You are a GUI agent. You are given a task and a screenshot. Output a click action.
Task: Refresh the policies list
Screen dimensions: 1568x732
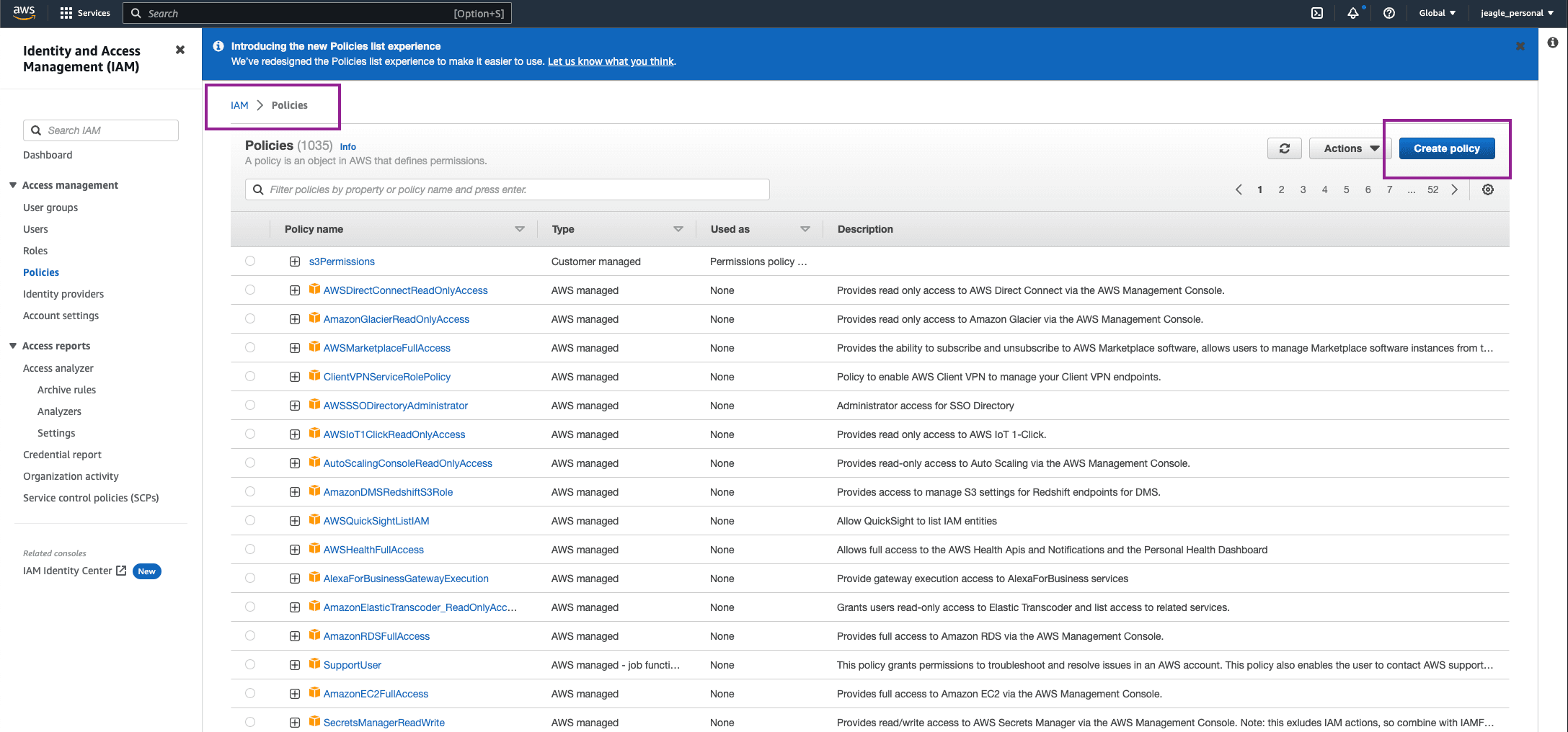click(x=1284, y=148)
